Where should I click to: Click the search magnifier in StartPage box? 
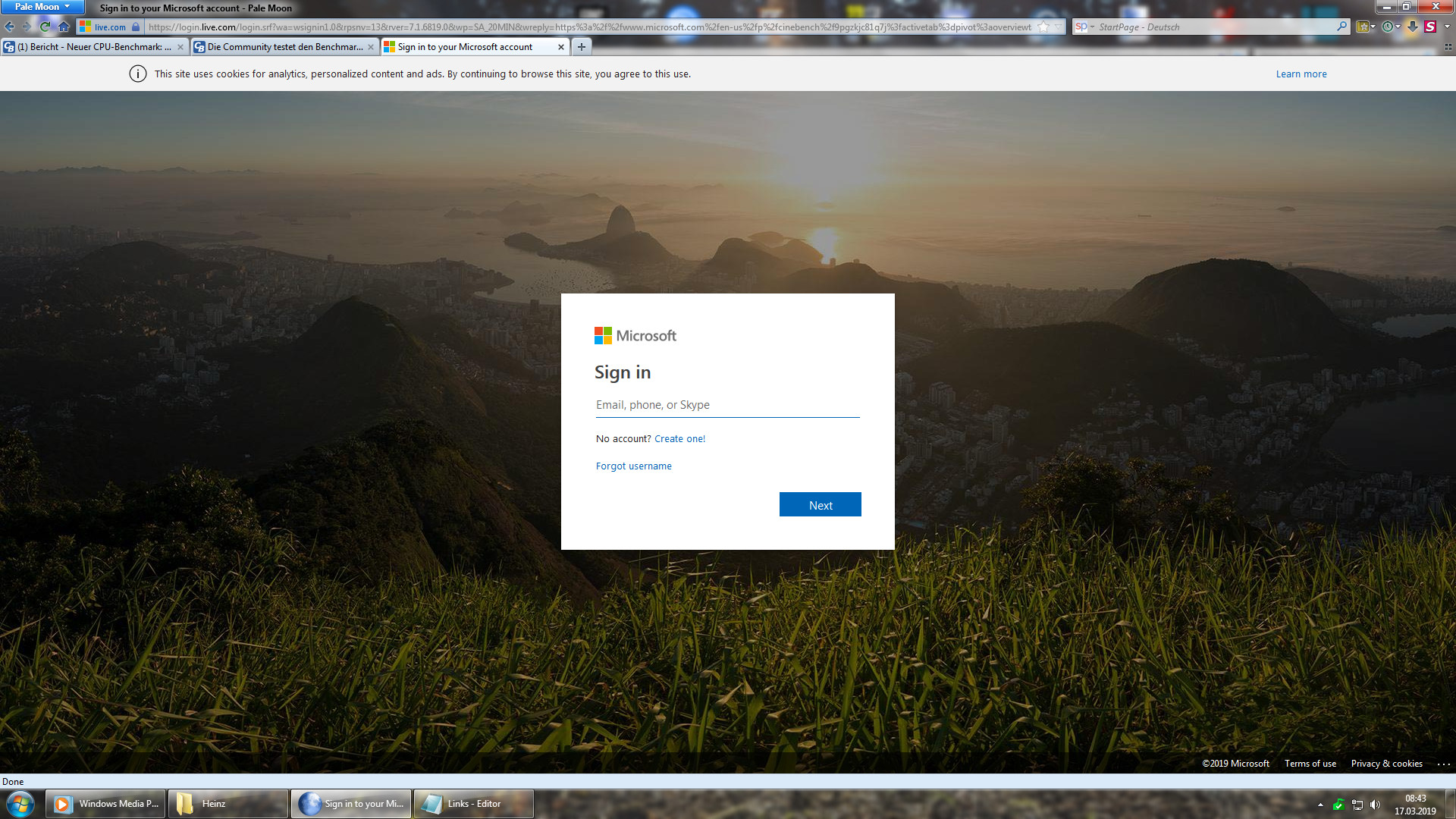pos(1341,27)
